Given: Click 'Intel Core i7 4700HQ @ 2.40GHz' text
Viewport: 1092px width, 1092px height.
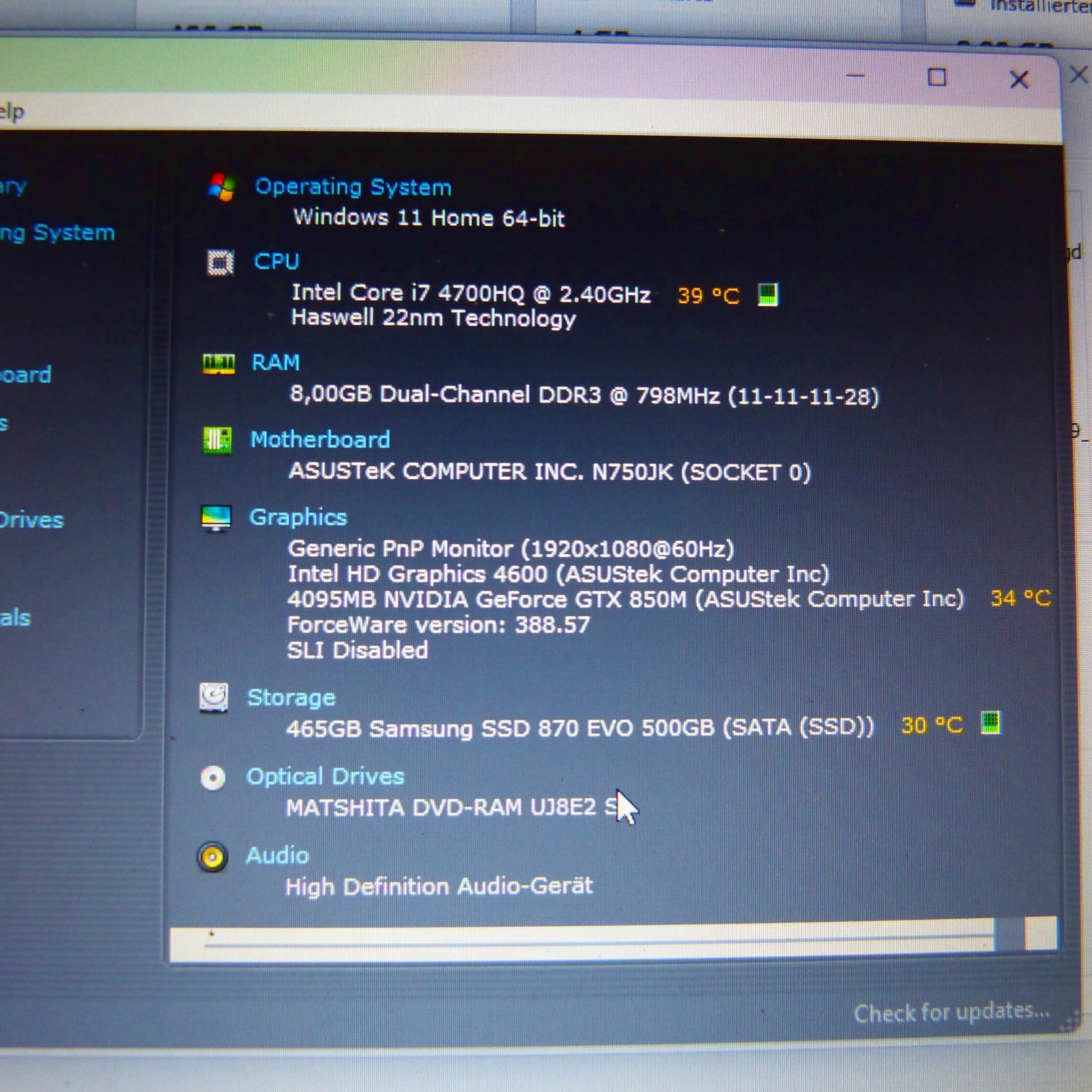Looking at the screenshot, I should 471,293.
